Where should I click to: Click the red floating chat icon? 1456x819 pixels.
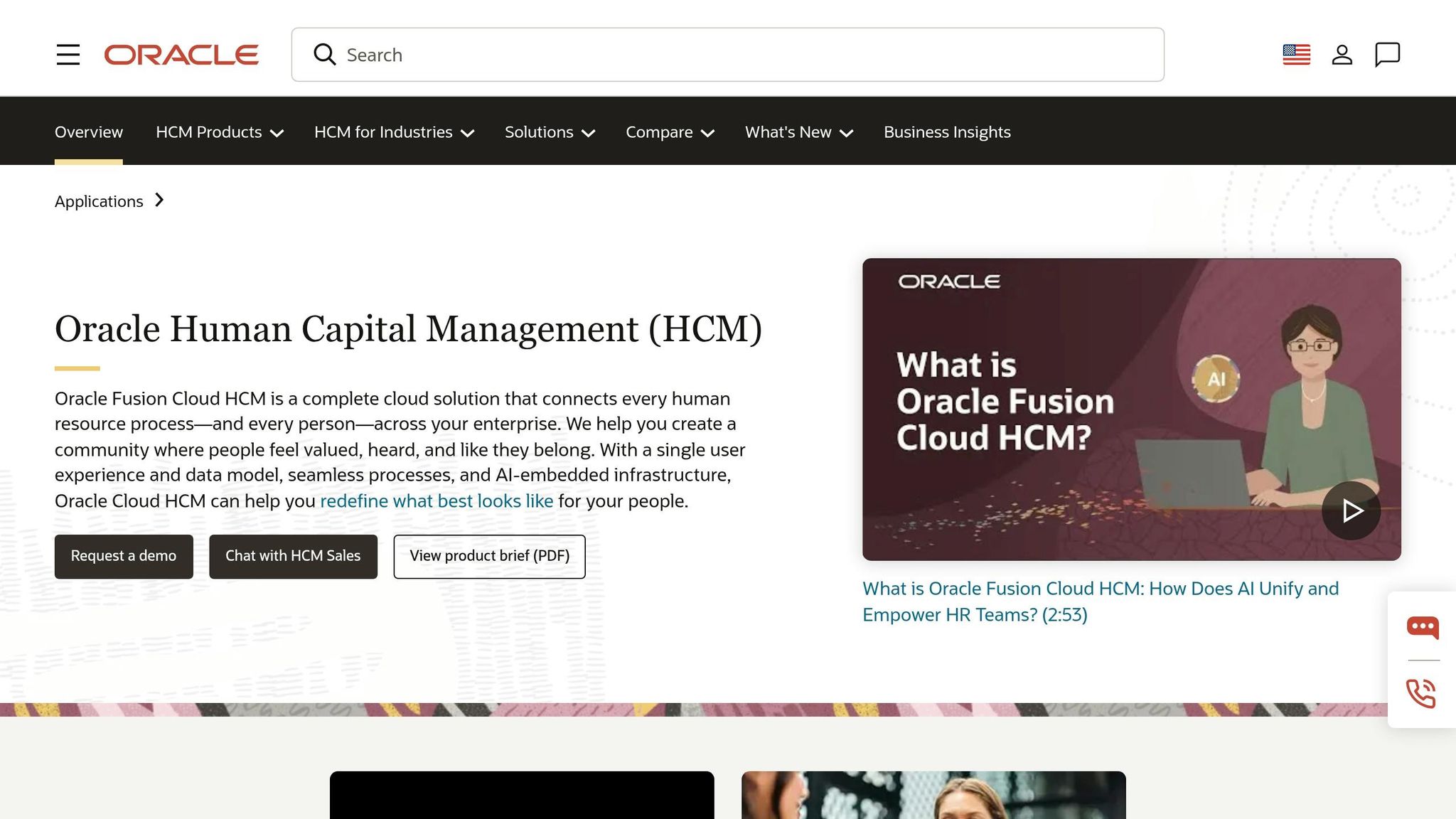coord(1423,628)
